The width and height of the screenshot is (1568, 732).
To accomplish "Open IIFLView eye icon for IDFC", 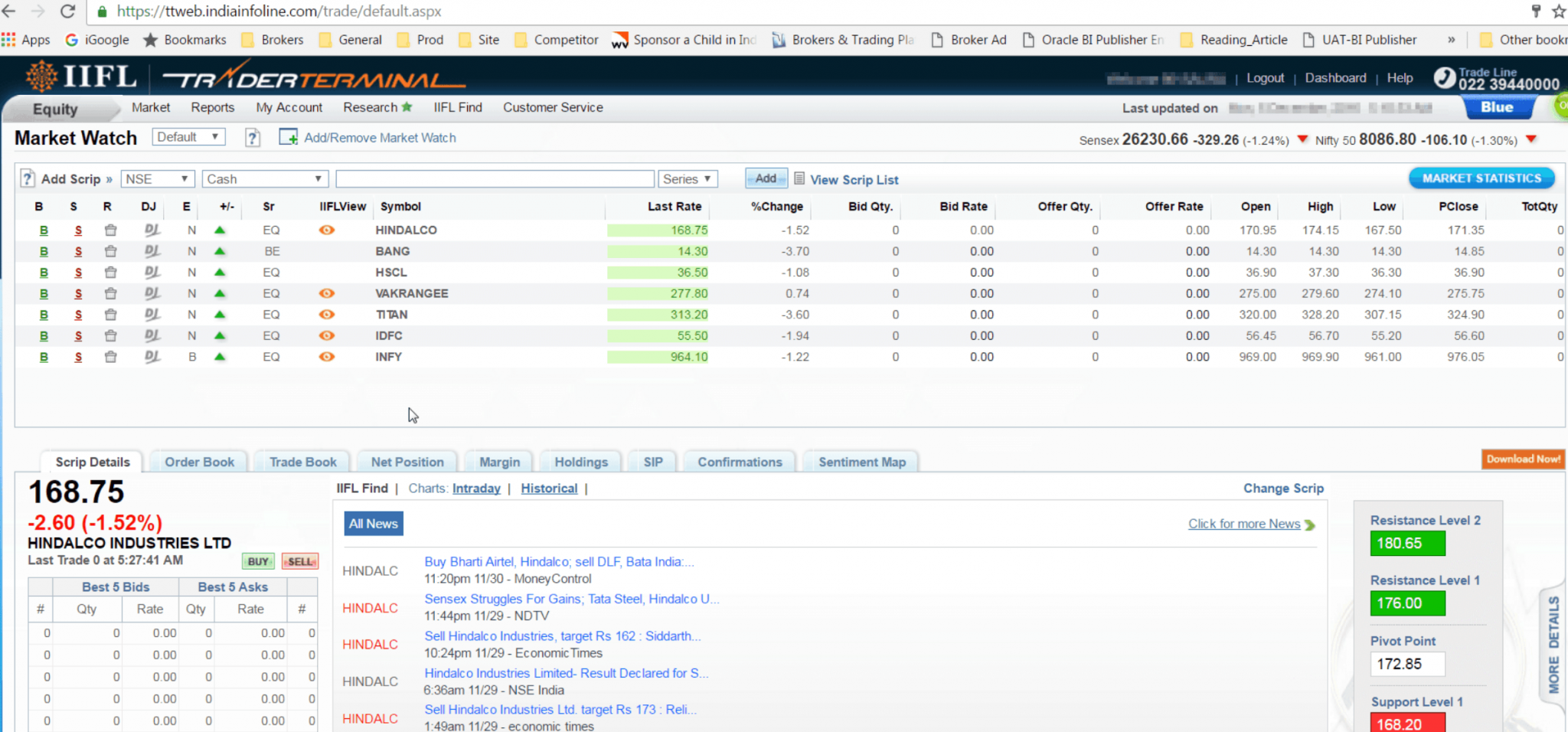I will 327,335.
